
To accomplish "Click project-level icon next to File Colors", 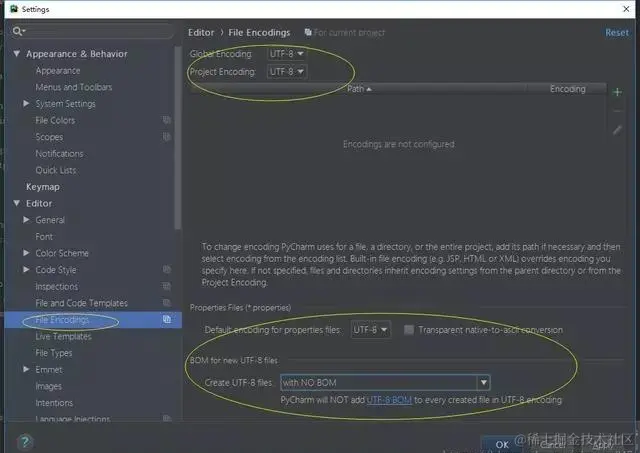I will pos(167,120).
